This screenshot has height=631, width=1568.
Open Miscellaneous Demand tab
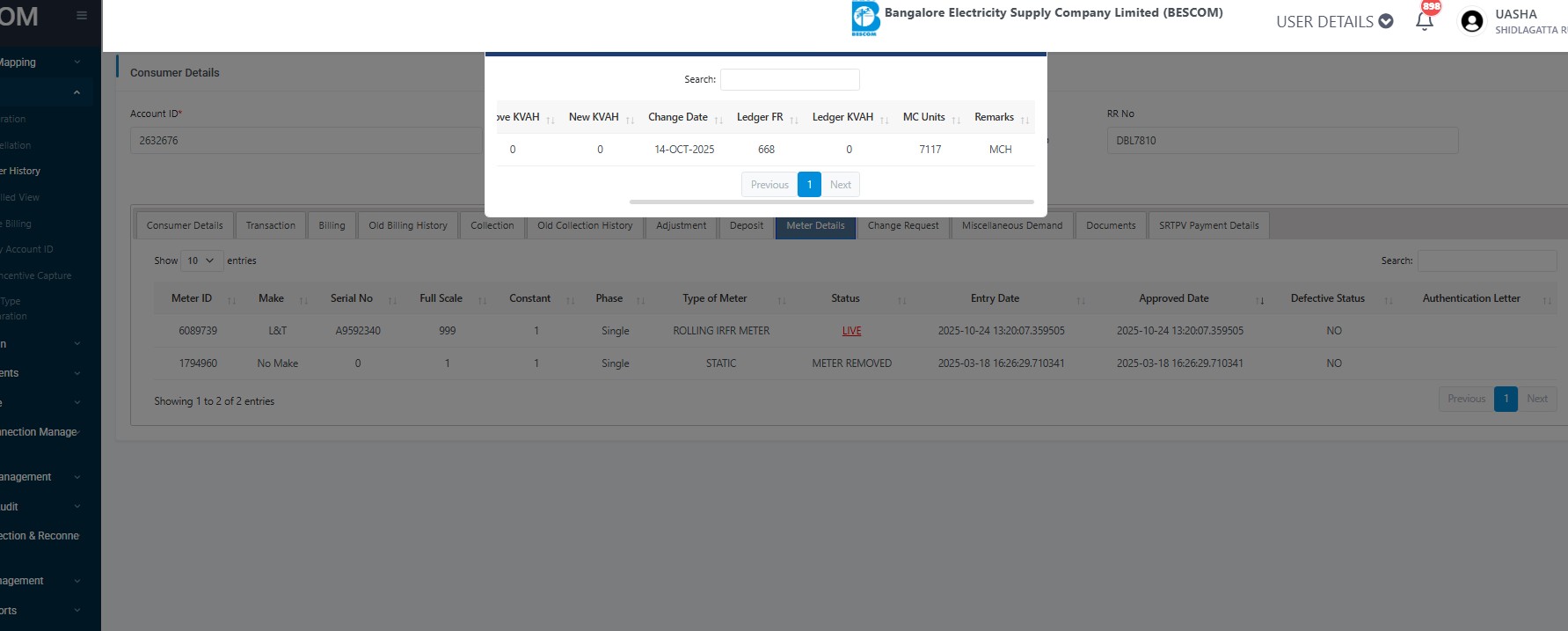point(1012,225)
